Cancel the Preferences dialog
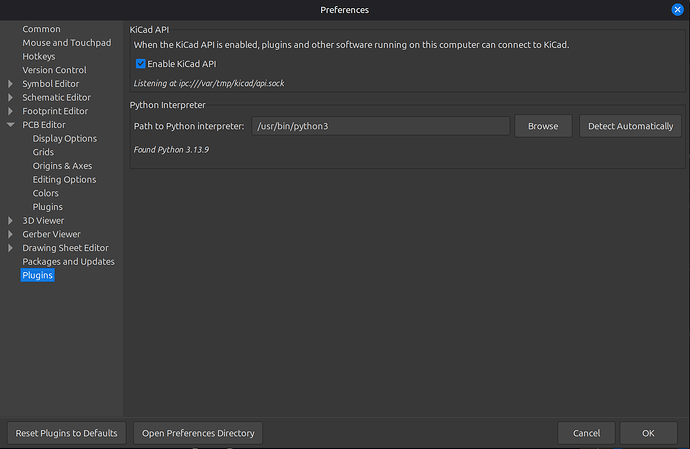690x449 pixels. click(x=586, y=433)
